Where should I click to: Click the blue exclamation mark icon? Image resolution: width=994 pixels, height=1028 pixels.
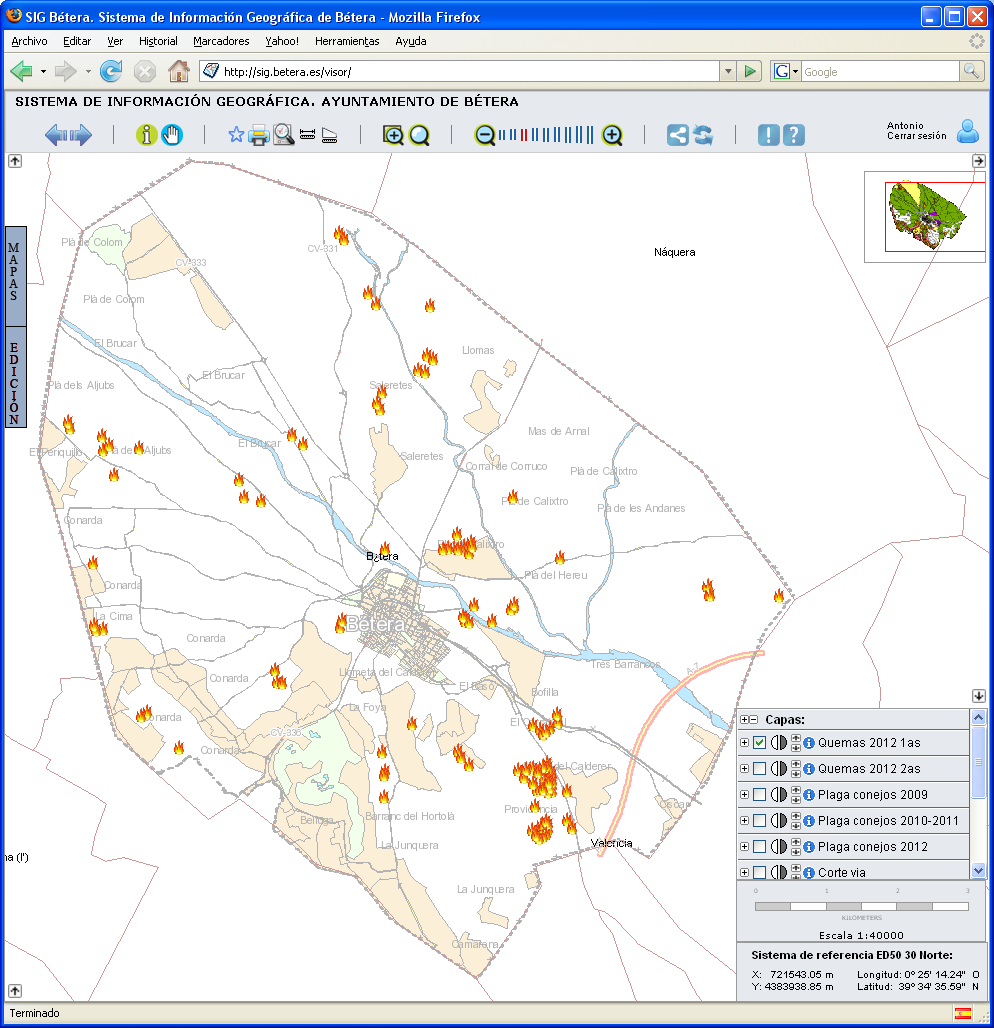(x=768, y=135)
